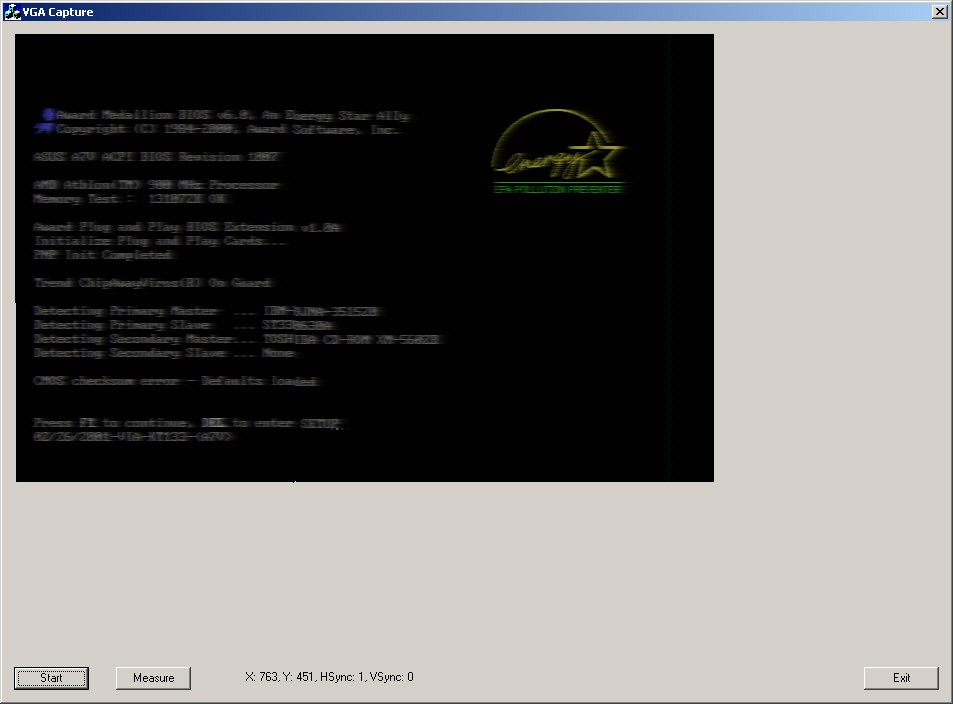Click the 'CMOS checksum error' line
The width and height of the screenshot is (953, 704).
[x=177, y=381]
